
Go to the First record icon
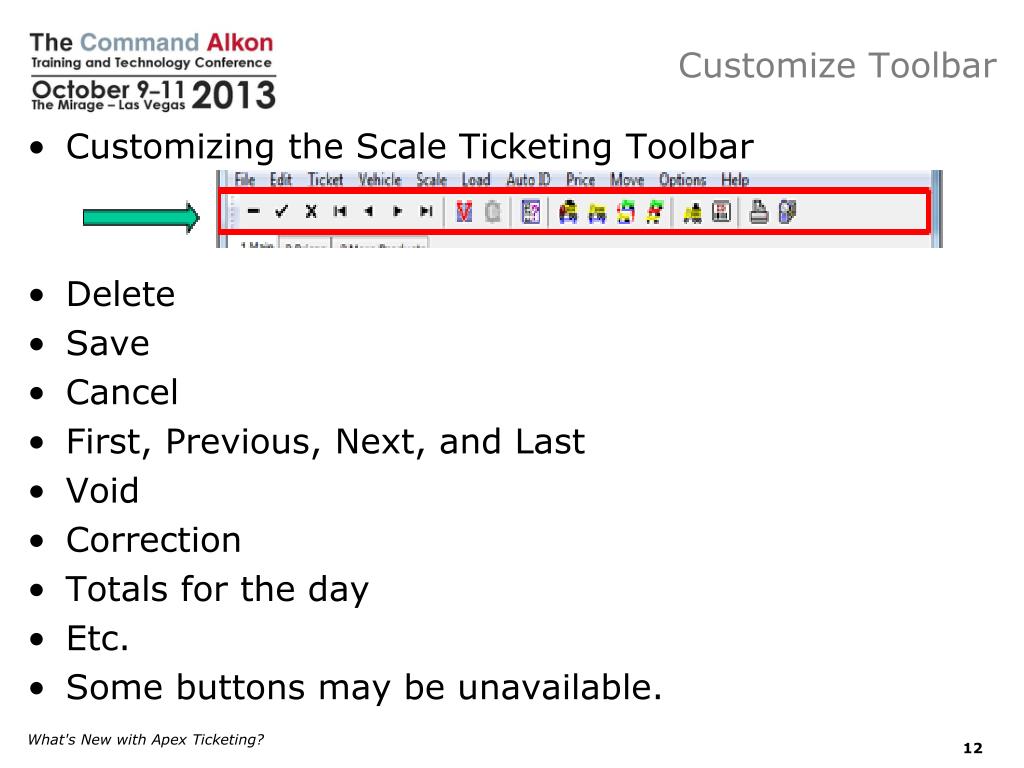tap(340, 211)
